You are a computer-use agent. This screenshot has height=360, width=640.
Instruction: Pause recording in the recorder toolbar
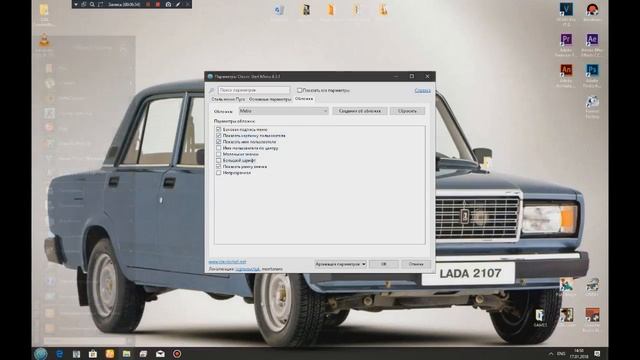tap(148, 4)
